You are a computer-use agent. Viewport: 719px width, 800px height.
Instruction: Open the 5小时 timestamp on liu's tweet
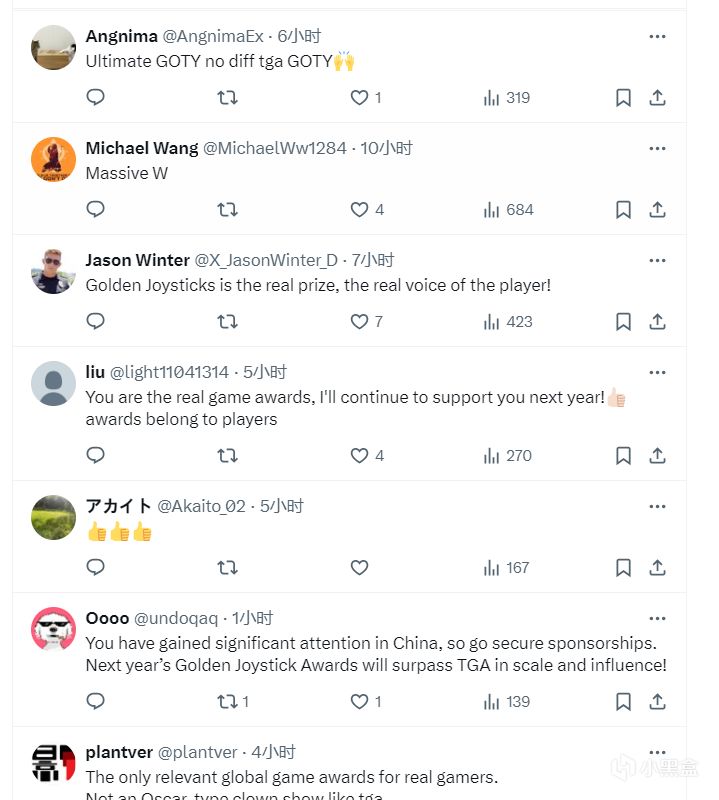(x=267, y=372)
